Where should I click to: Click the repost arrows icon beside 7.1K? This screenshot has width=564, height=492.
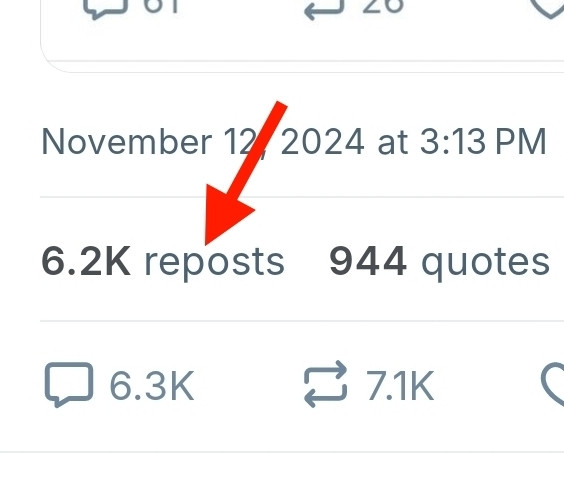[326, 384]
